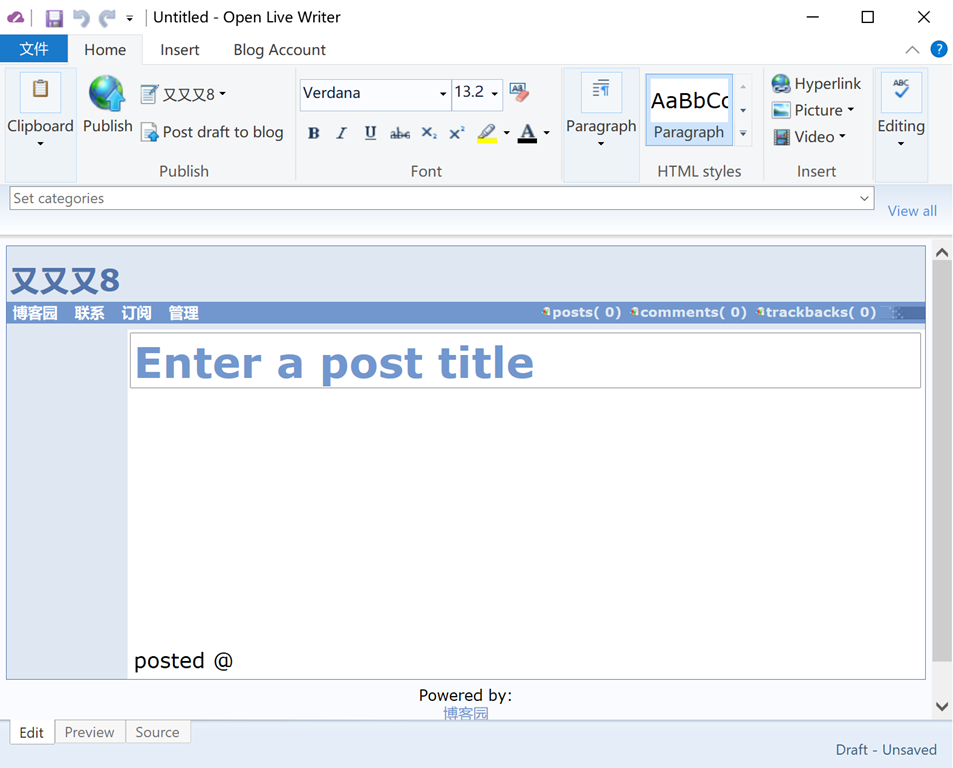Switch to the Preview view tab
Image resolution: width=953 pixels, height=768 pixels.
(89, 732)
